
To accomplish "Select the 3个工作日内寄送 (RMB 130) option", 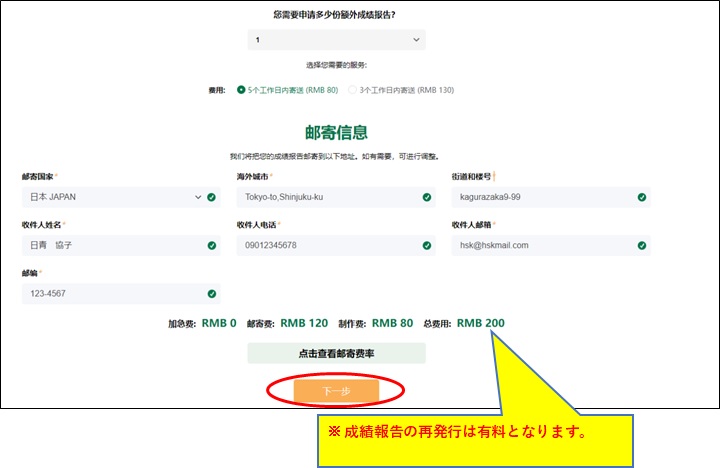I will point(352,90).
